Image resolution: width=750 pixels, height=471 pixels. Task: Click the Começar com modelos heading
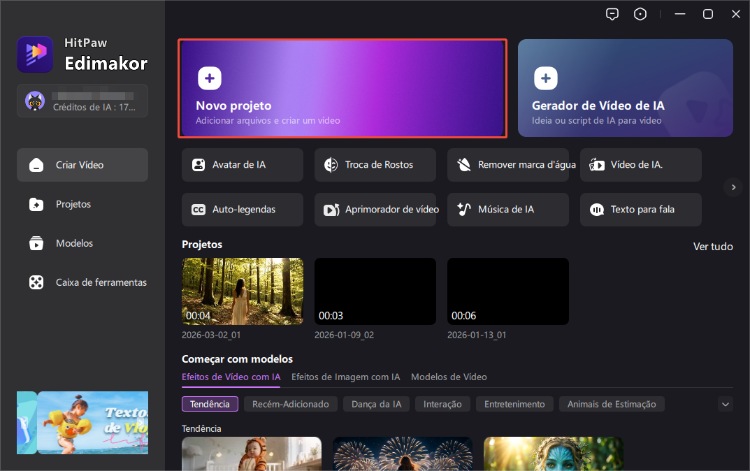tap(237, 359)
